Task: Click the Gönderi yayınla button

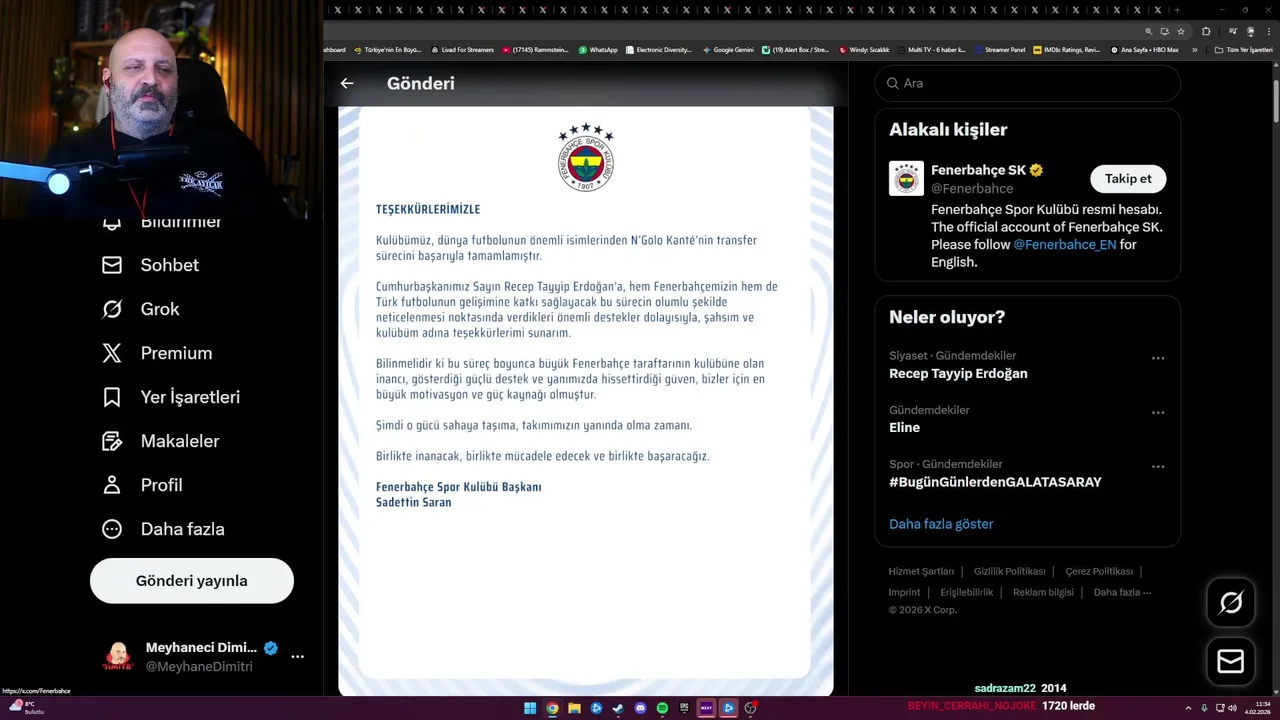Action: click(192, 581)
